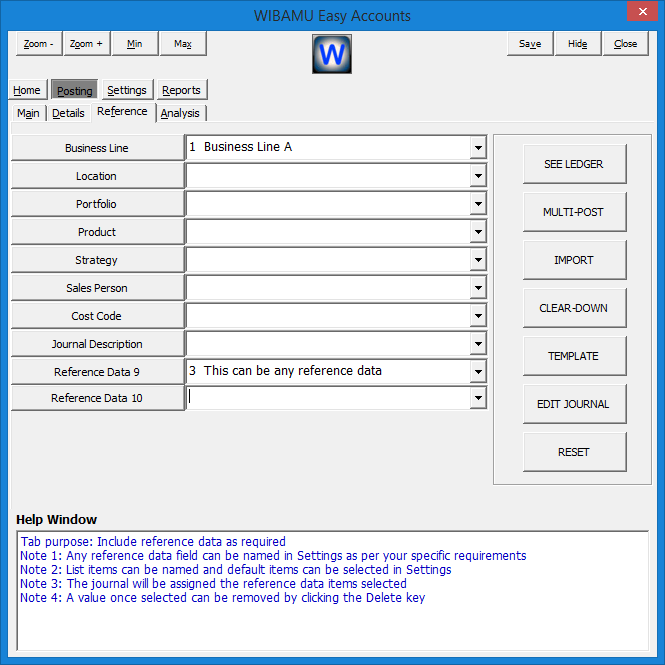Click the MULTI-POST button
665x665 pixels.
[574, 212]
